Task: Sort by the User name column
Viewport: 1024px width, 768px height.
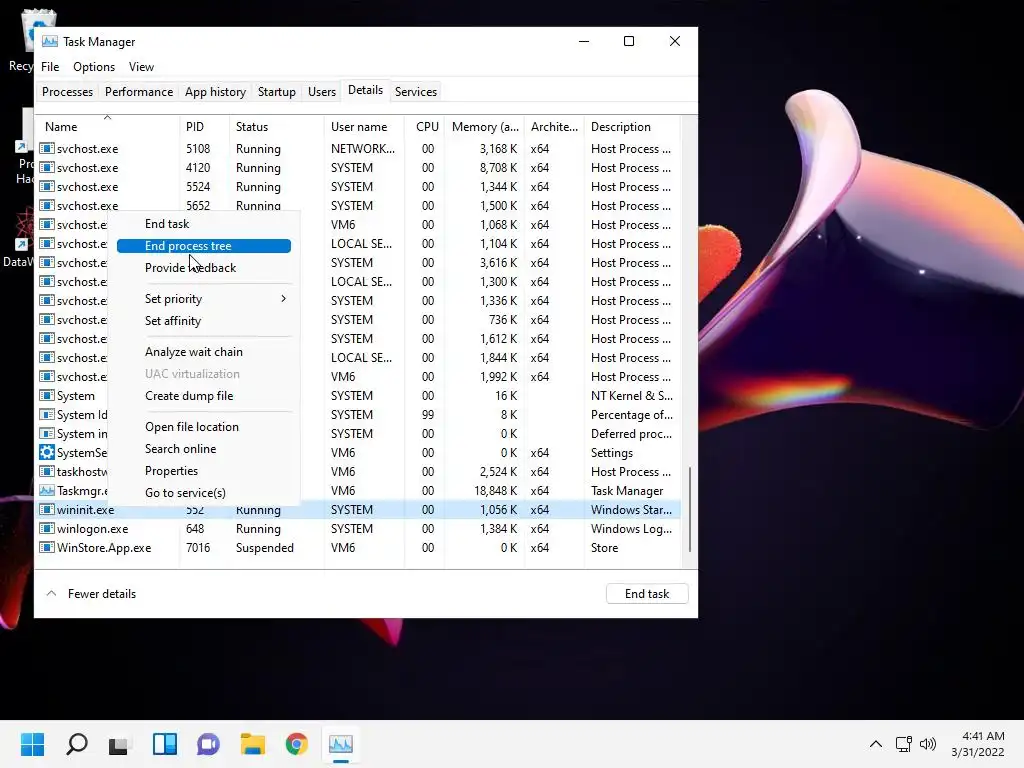Action: point(364,127)
